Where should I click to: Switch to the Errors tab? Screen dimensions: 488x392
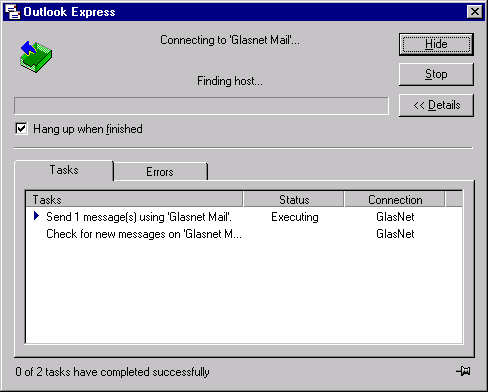click(160, 172)
